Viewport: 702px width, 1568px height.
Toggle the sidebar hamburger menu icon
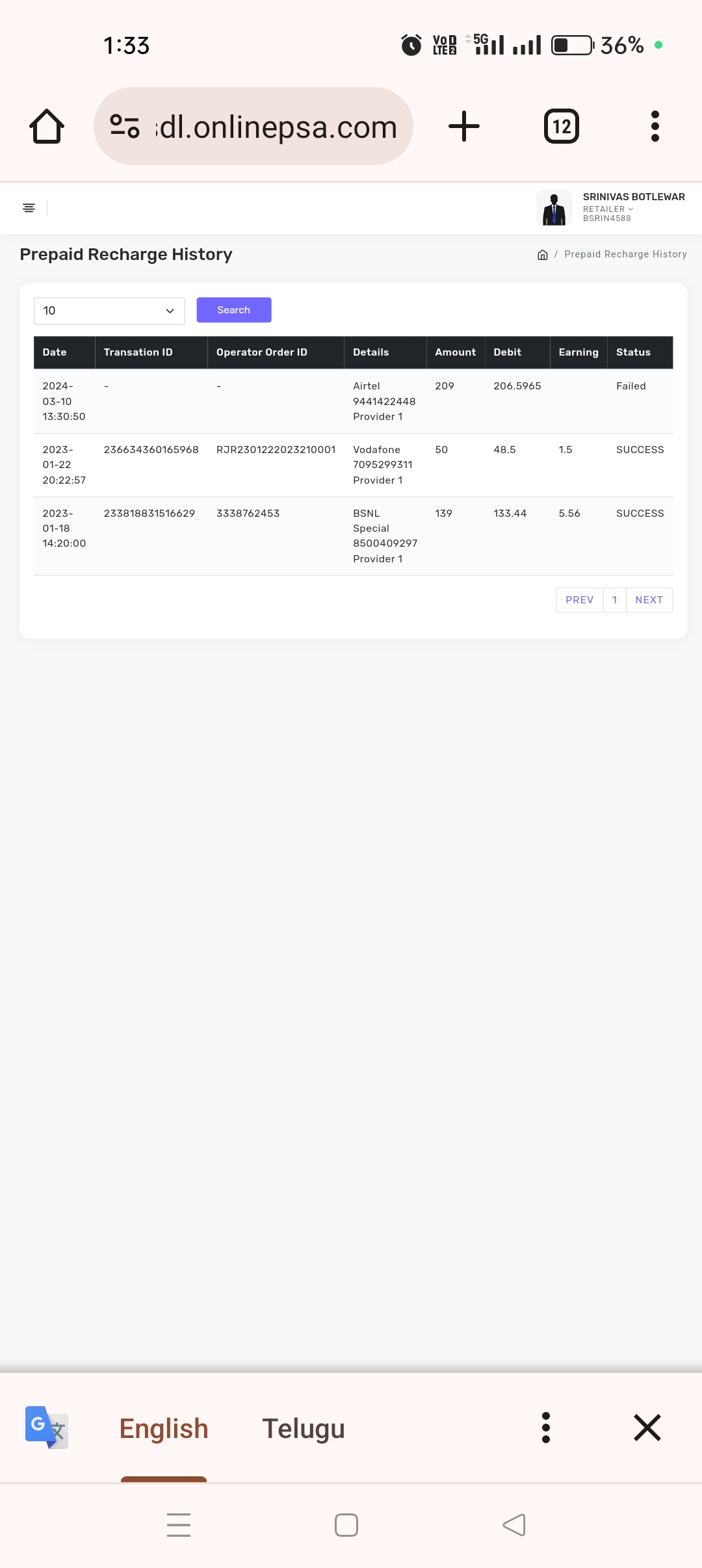pos(29,208)
